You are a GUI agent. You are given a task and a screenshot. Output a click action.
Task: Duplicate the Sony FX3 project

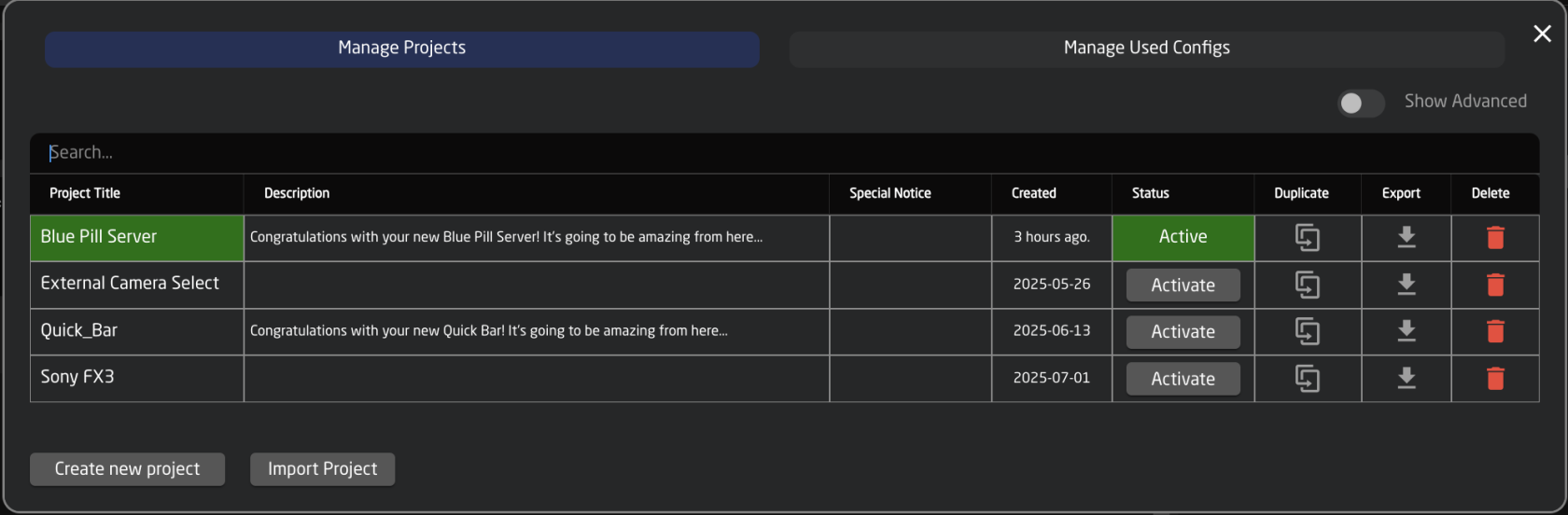pos(1308,379)
